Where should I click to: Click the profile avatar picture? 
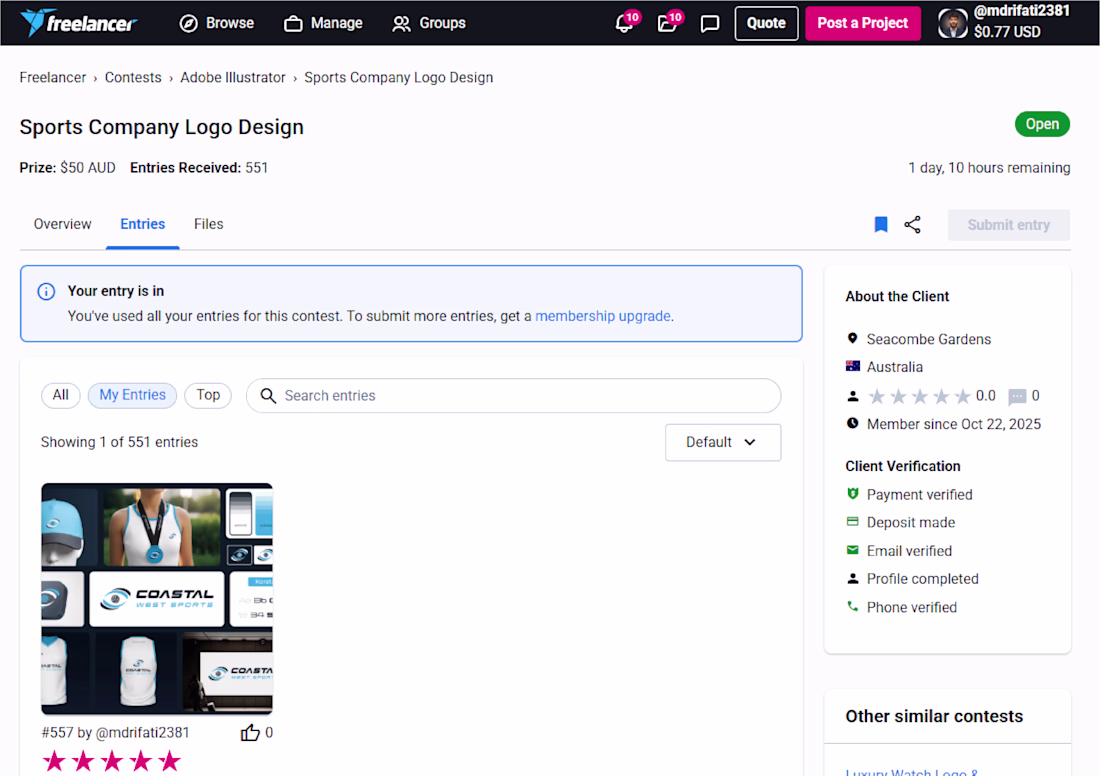[953, 23]
